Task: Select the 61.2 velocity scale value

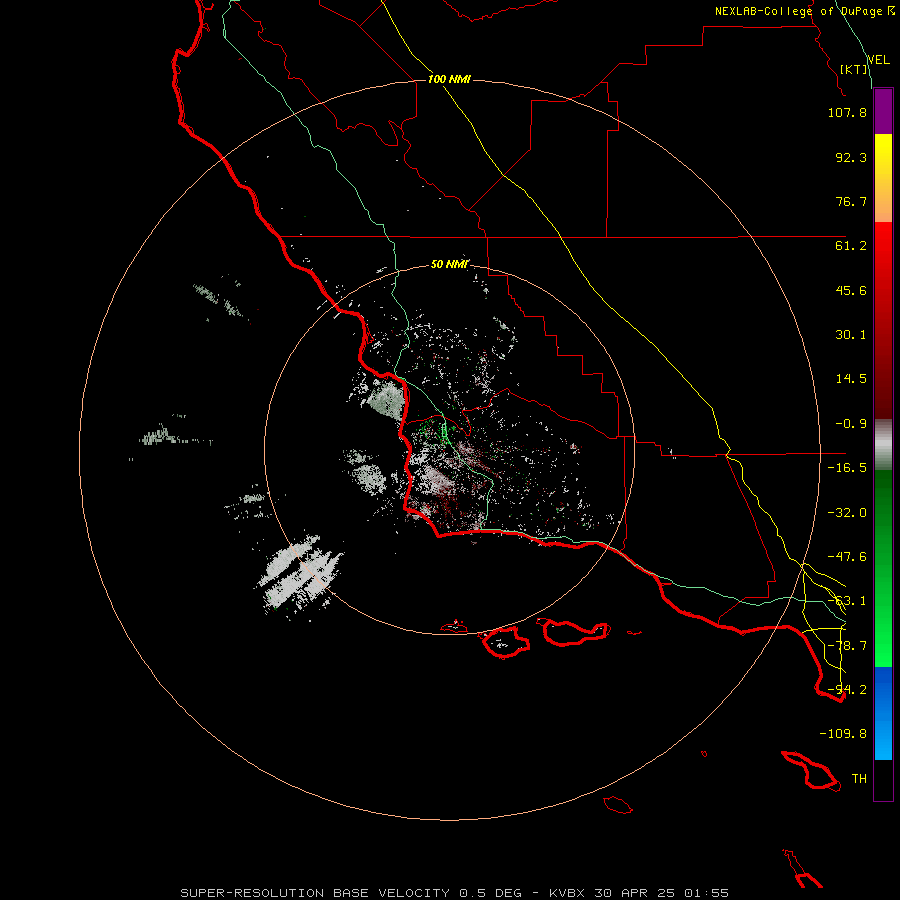Action: (x=851, y=246)
